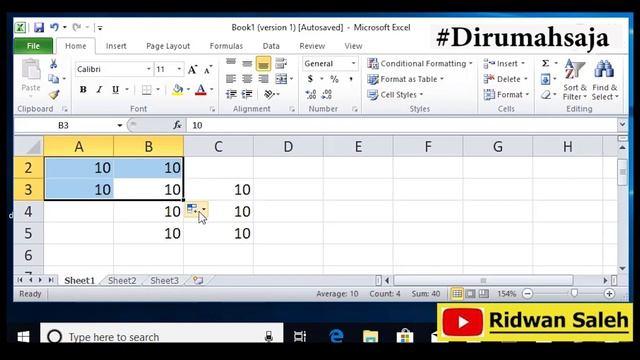Click the Comma Style icon

coord(351,79)
